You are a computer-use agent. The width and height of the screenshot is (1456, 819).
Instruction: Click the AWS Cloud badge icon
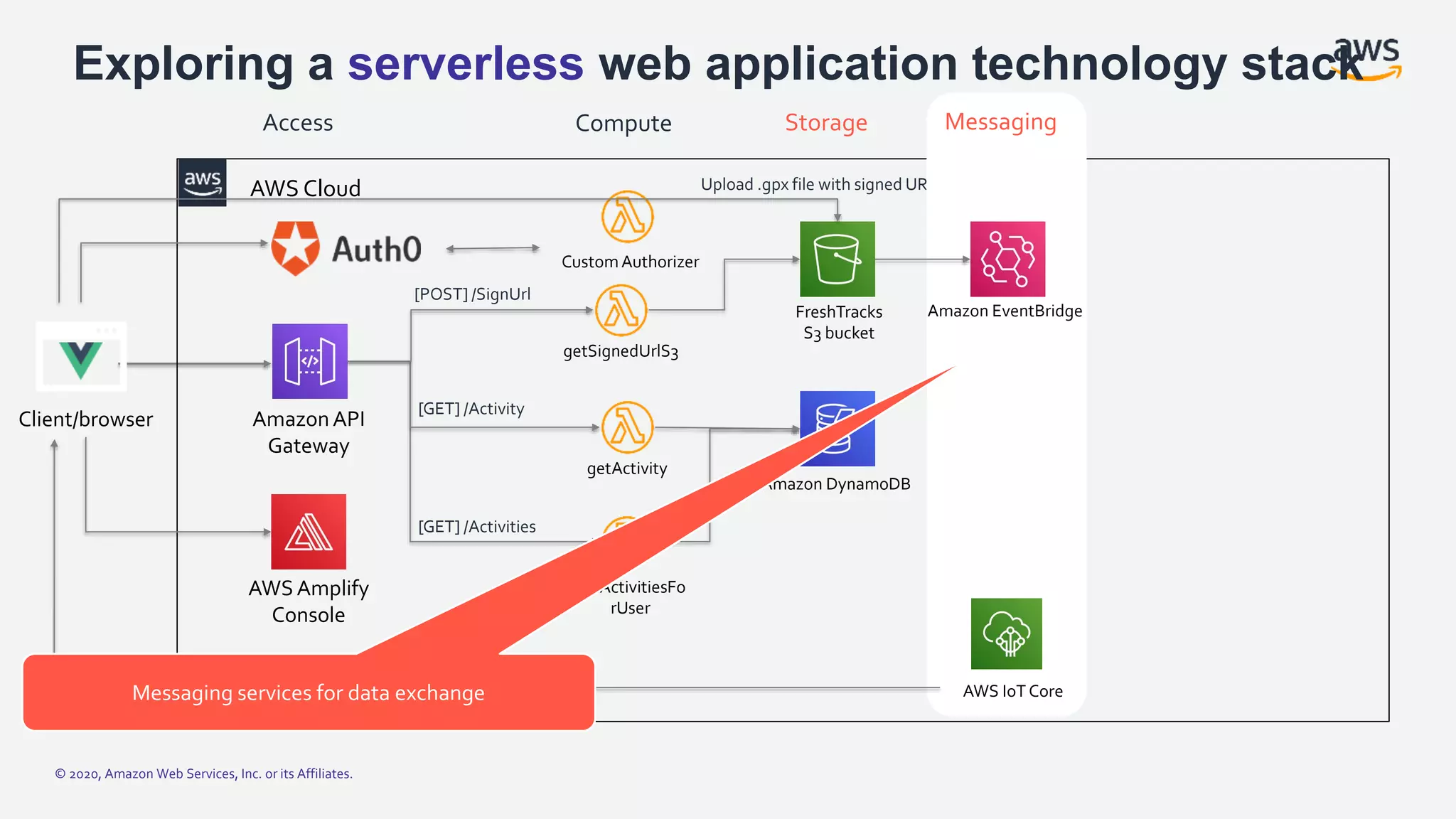(202, 183)
